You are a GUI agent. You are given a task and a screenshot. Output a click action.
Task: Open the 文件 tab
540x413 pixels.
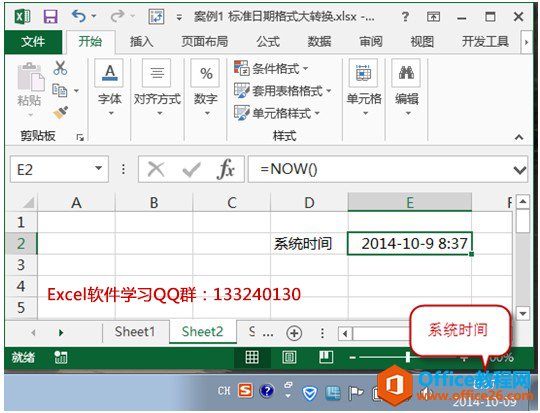point(33,42)
